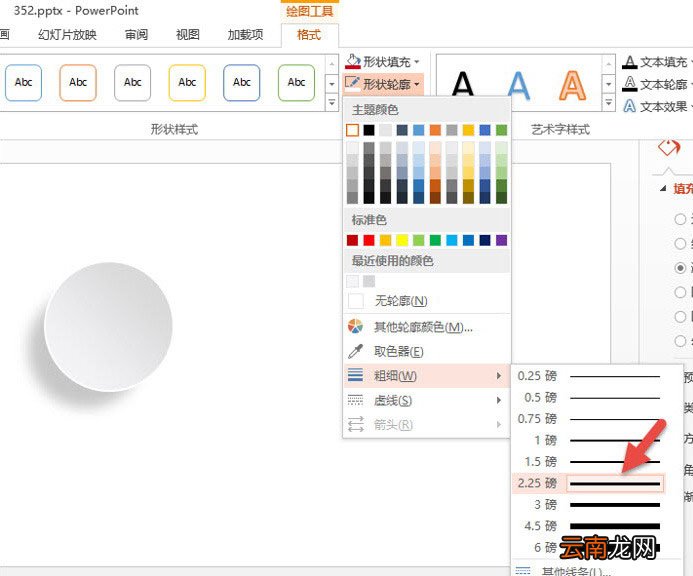The width and height of the screenshot is (693, 576).
Task: Open the 加载项 tab
Action: 245,34
